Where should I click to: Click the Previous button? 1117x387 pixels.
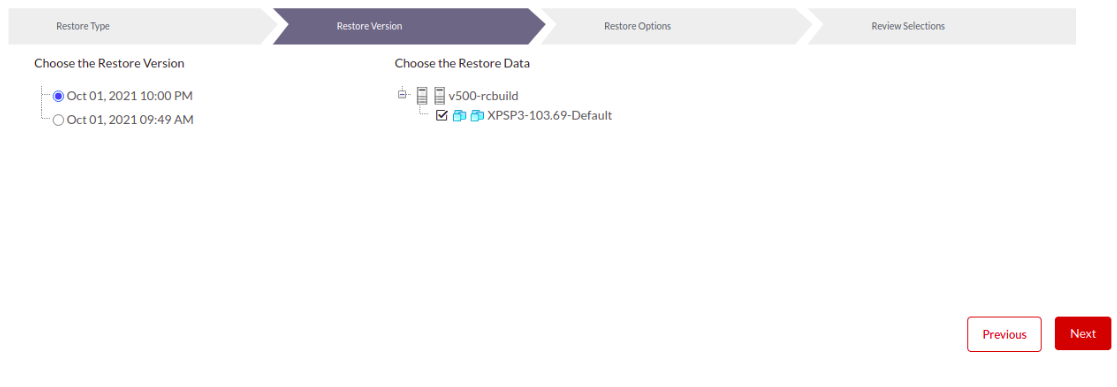coord(1004,334)
